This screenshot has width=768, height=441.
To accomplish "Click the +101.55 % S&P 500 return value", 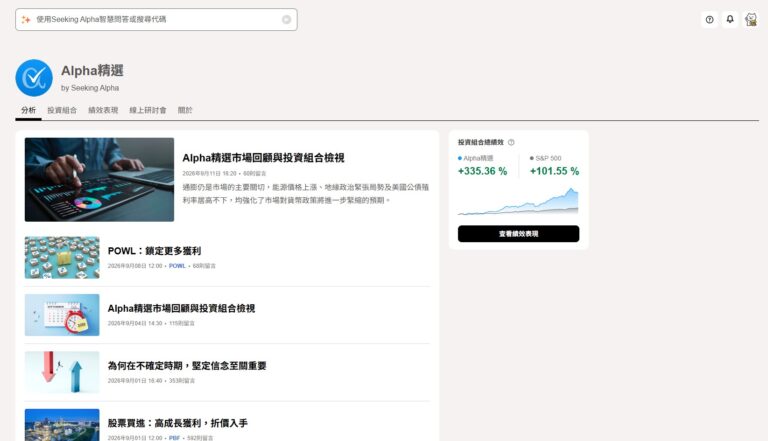I will [x=554, y=171].
